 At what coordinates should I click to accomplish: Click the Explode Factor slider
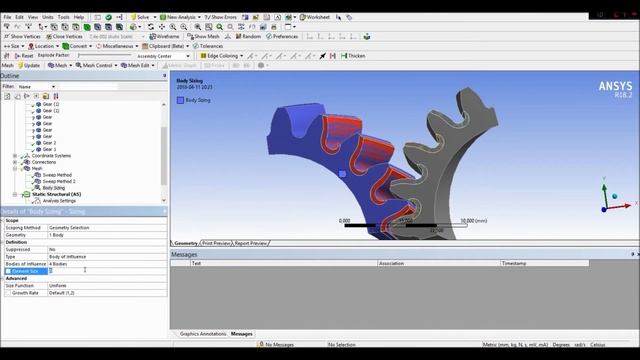[x=105, y=55]
